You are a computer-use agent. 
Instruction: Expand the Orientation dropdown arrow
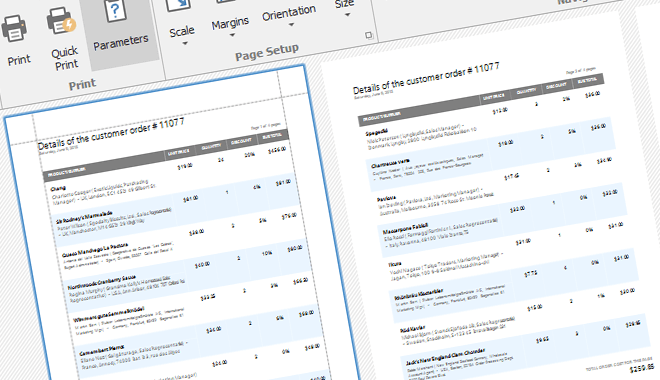[291, 24]
